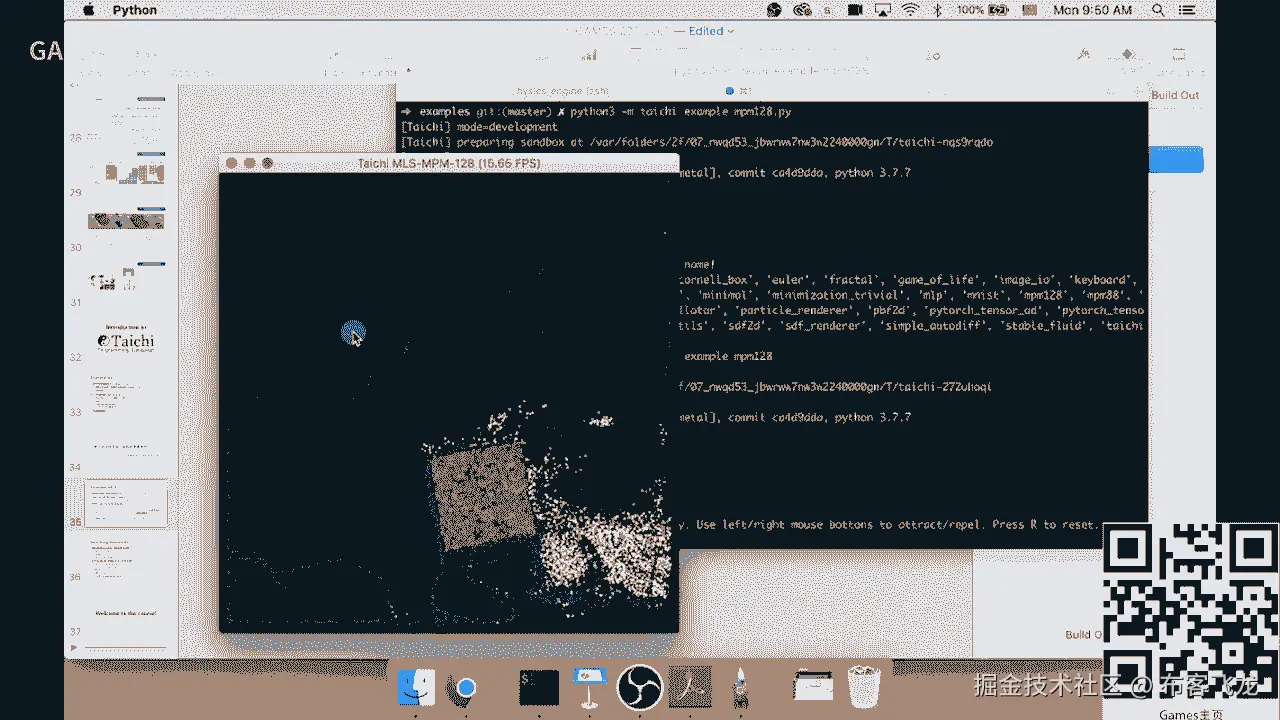Open the Wi-Fi status menu
The width and height of the screenshot is (1280, 720).
(910, 10)
